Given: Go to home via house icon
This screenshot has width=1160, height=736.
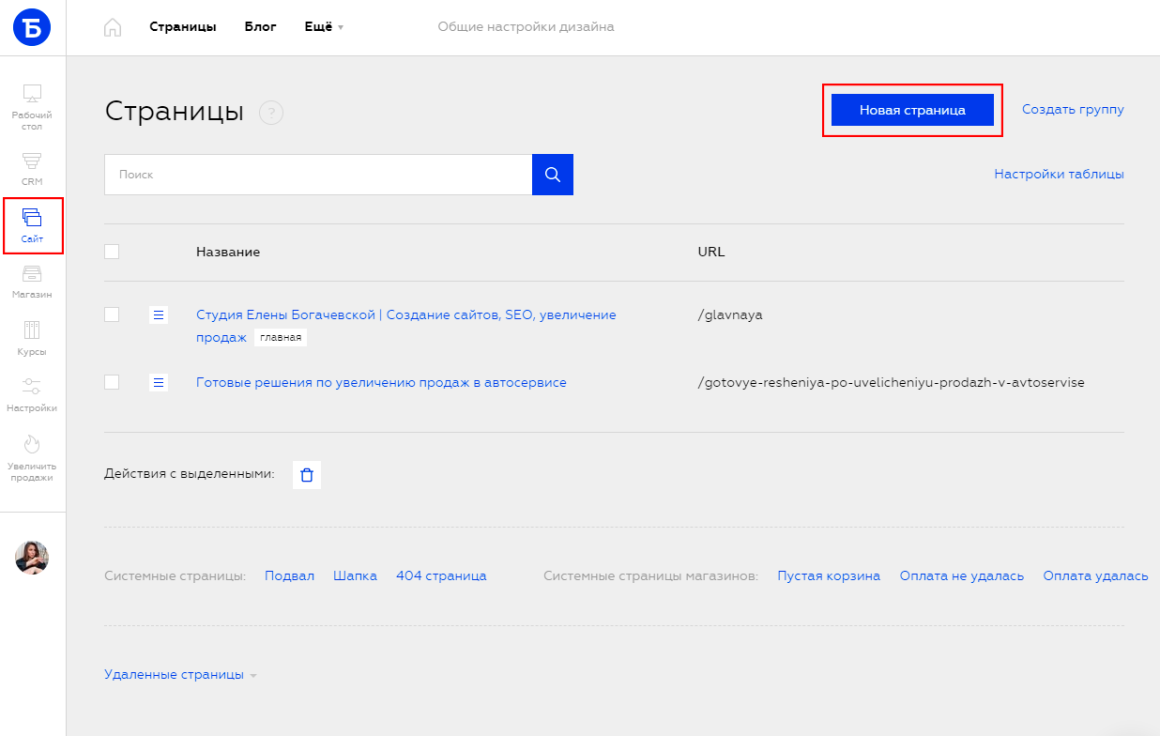Looking at the screenshot, I should [112, 27].
